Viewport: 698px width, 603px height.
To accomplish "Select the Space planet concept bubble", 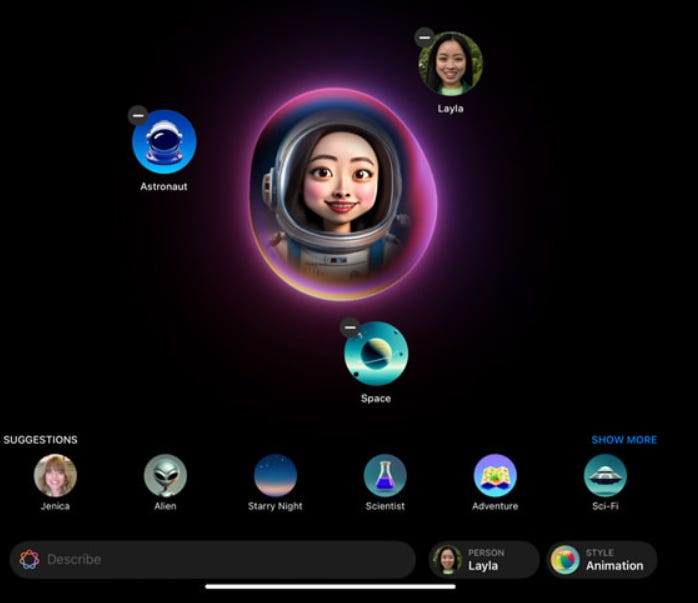I will coord(376,353).
